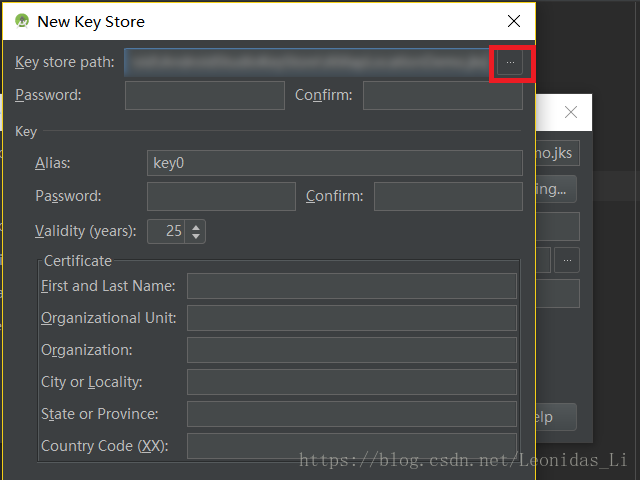Click the Alias field containing key0
The height and width of the screenshot is (480, 640).
click(x=335, y=163)
